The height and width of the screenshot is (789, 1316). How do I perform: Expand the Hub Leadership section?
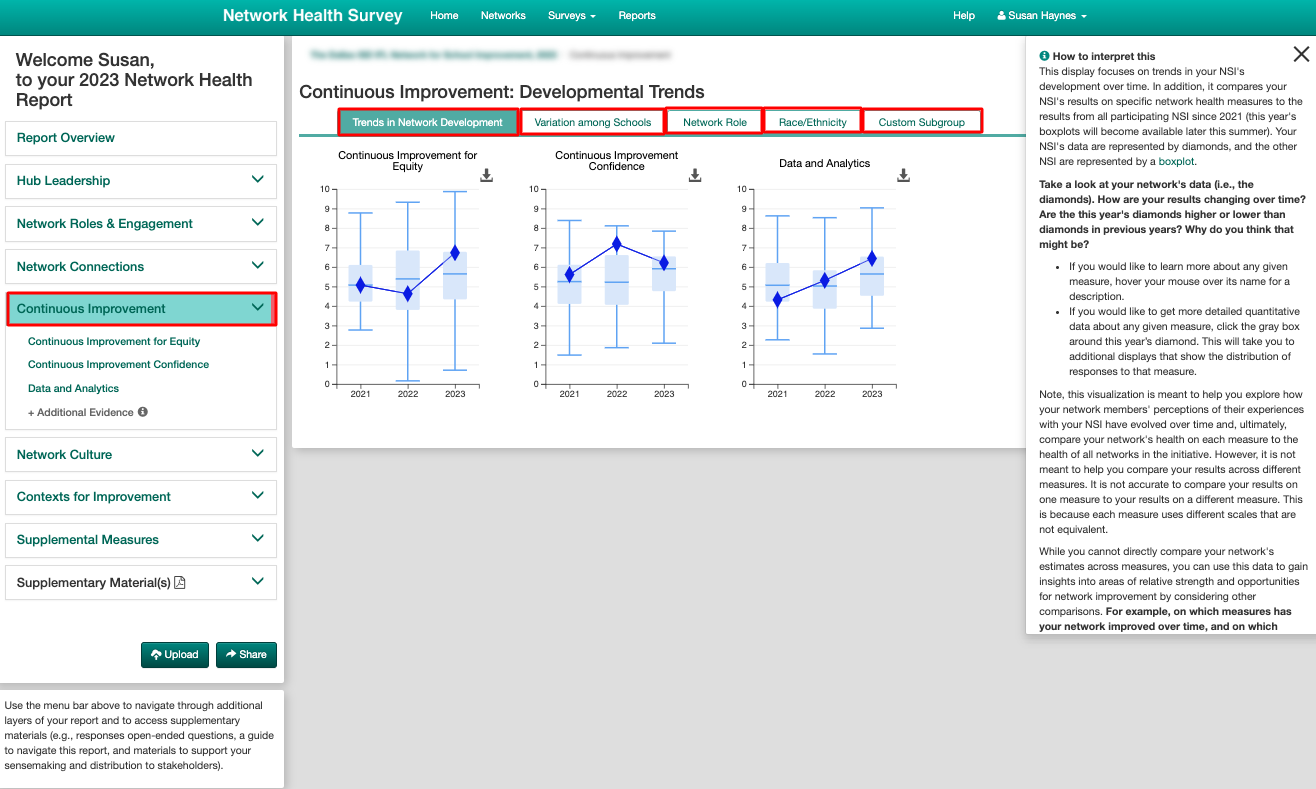pos(140,181)
